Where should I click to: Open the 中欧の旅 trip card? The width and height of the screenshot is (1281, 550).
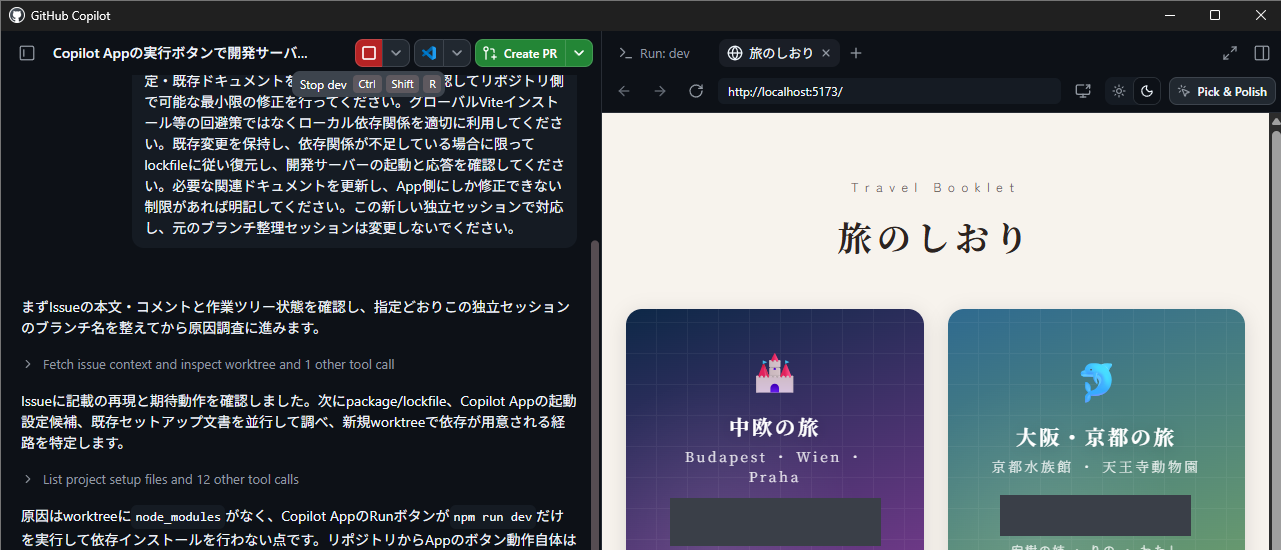[775, 430]
